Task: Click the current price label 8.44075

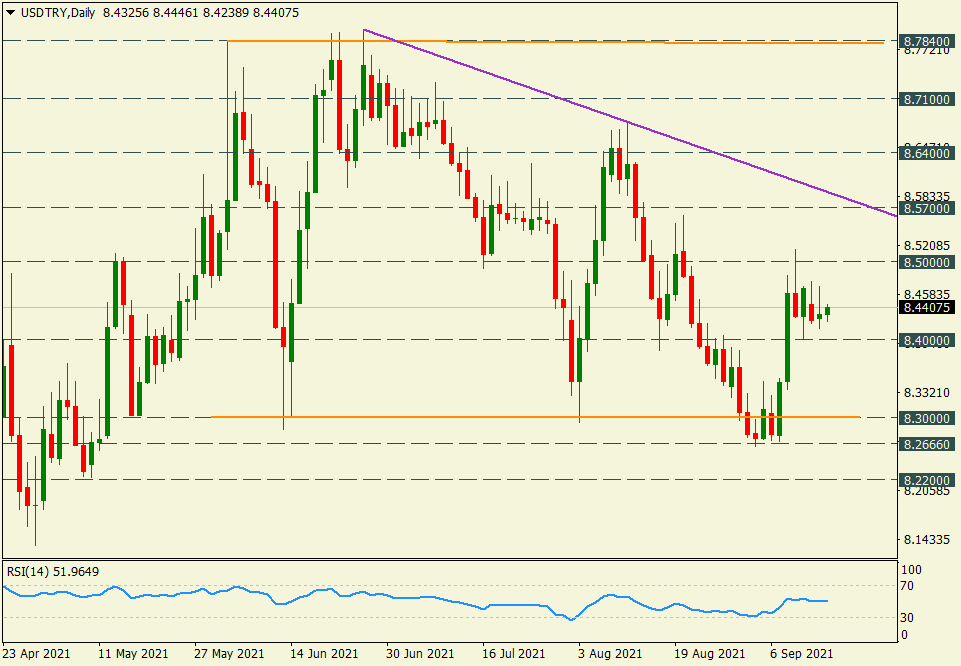Action: (x=927, y=308)
